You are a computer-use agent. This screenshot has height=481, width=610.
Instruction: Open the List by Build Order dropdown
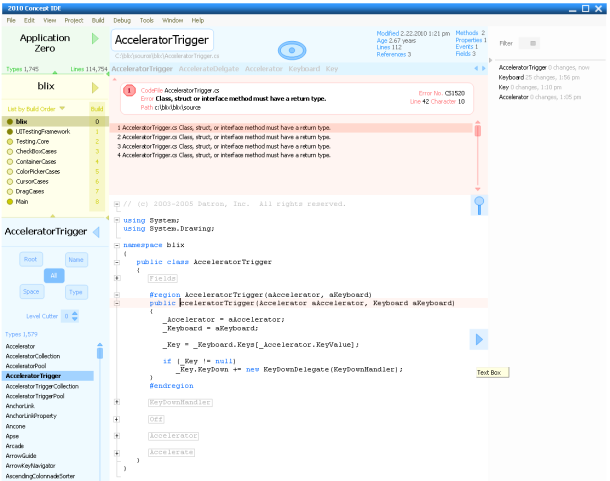(36, 109)
